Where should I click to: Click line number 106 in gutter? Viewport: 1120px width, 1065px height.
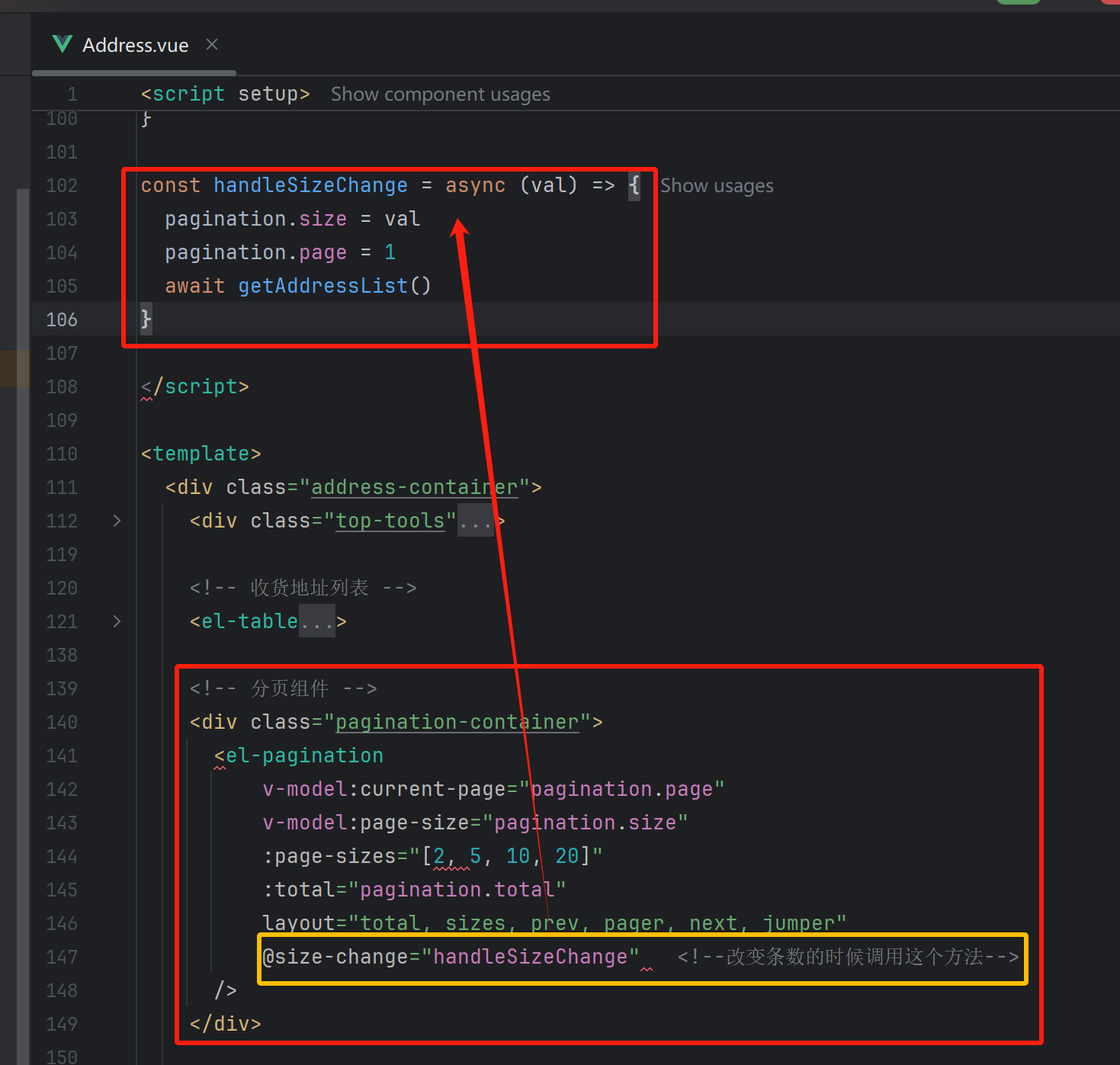62,319
